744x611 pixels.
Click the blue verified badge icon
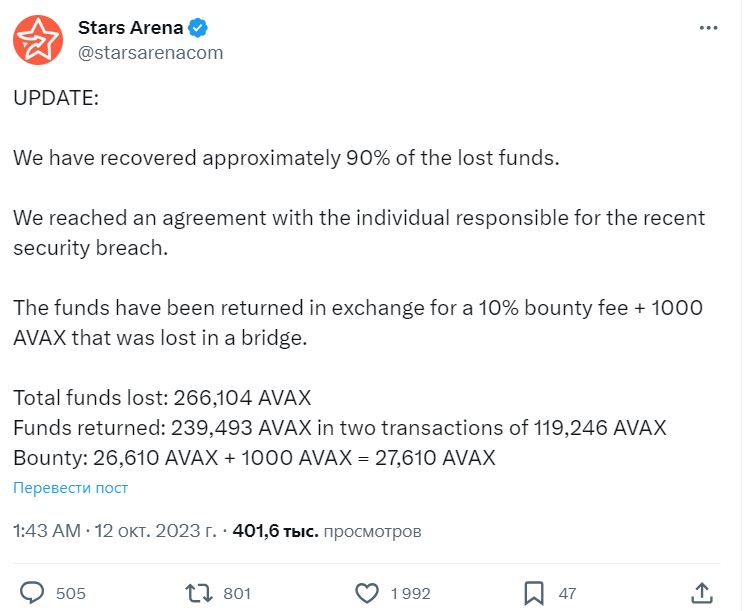point(198,28)
